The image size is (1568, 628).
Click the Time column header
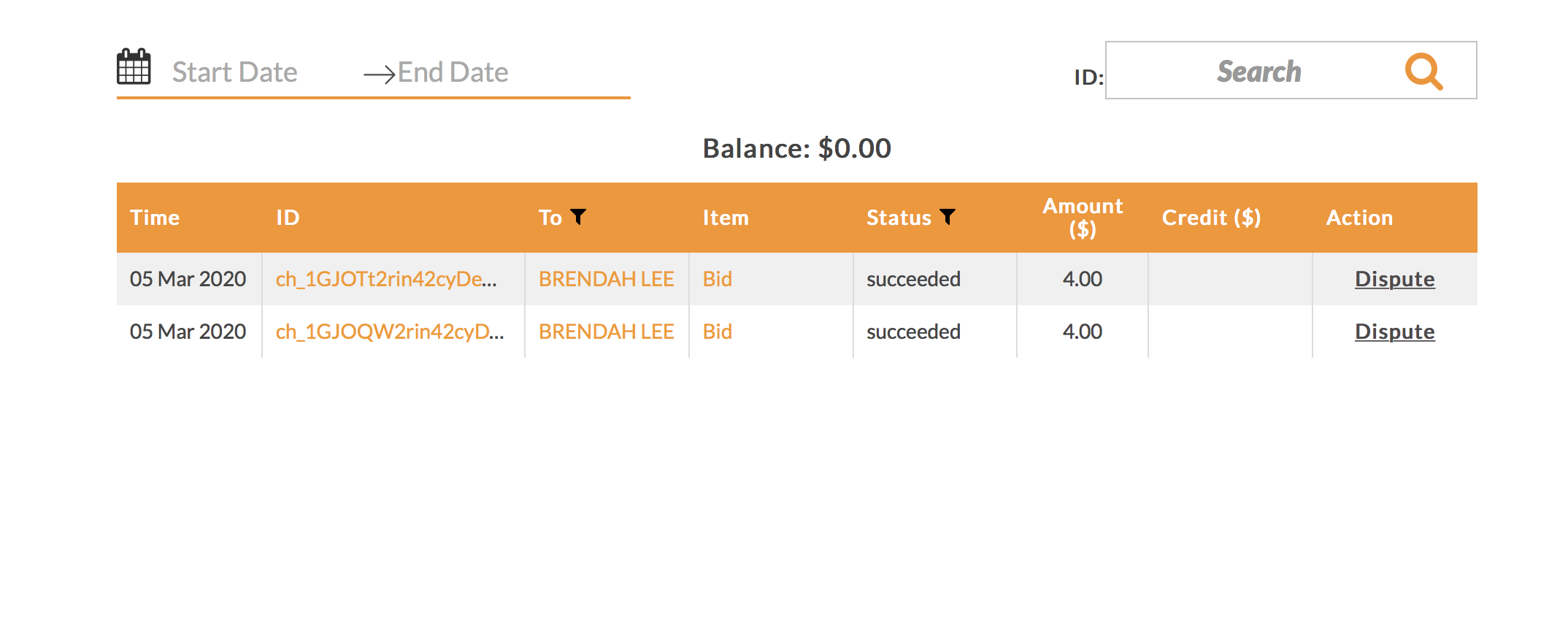pos(155,218)
